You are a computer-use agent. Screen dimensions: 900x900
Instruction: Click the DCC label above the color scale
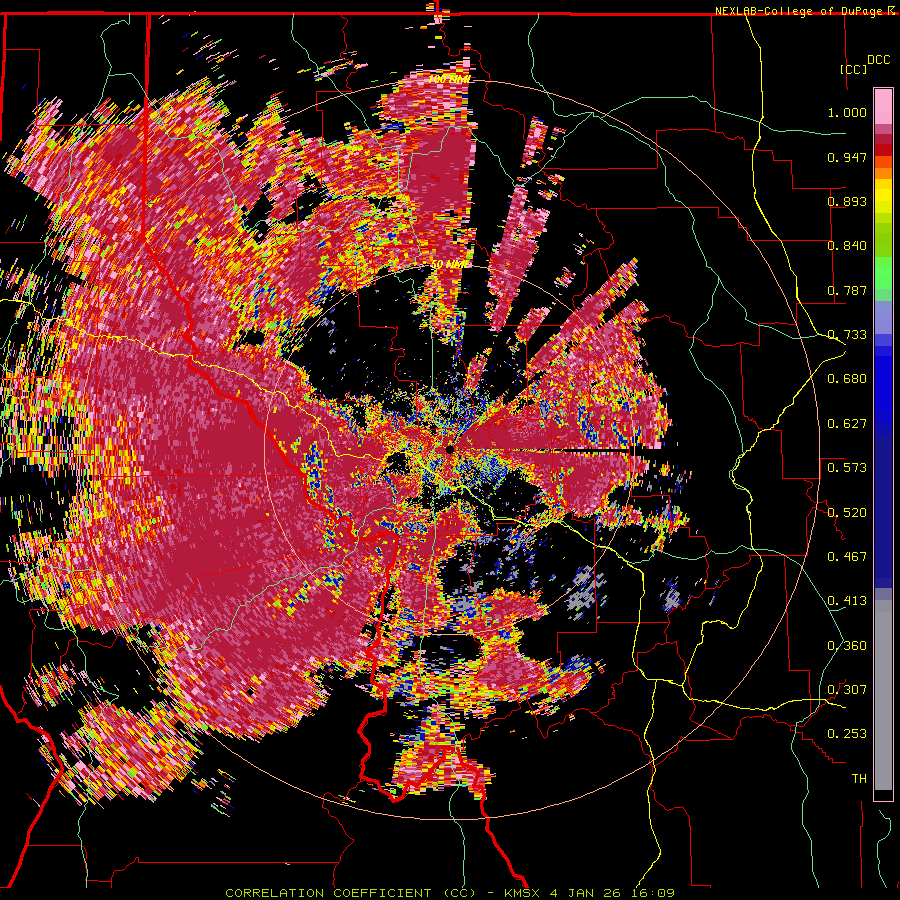point(878,60)
